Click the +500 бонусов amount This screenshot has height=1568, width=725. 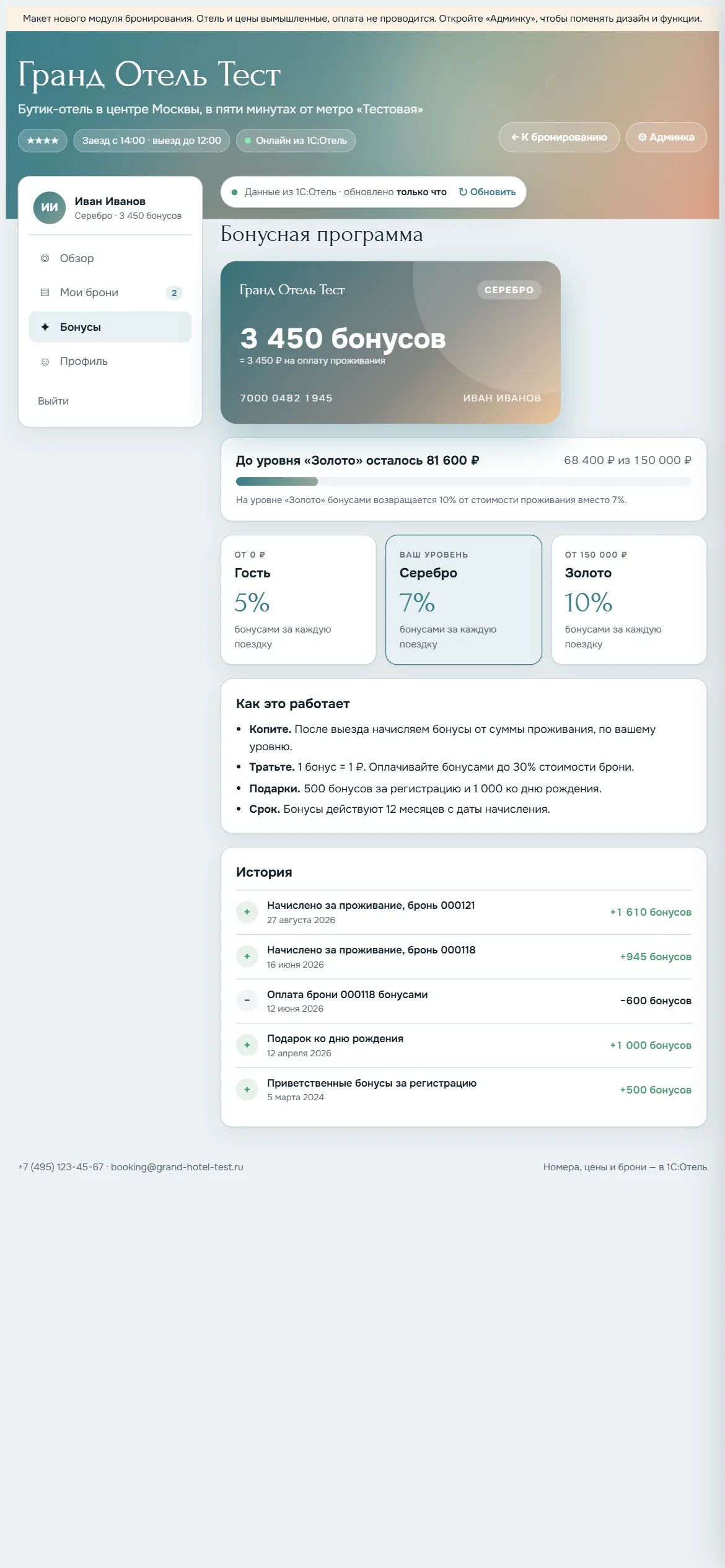656,1090
